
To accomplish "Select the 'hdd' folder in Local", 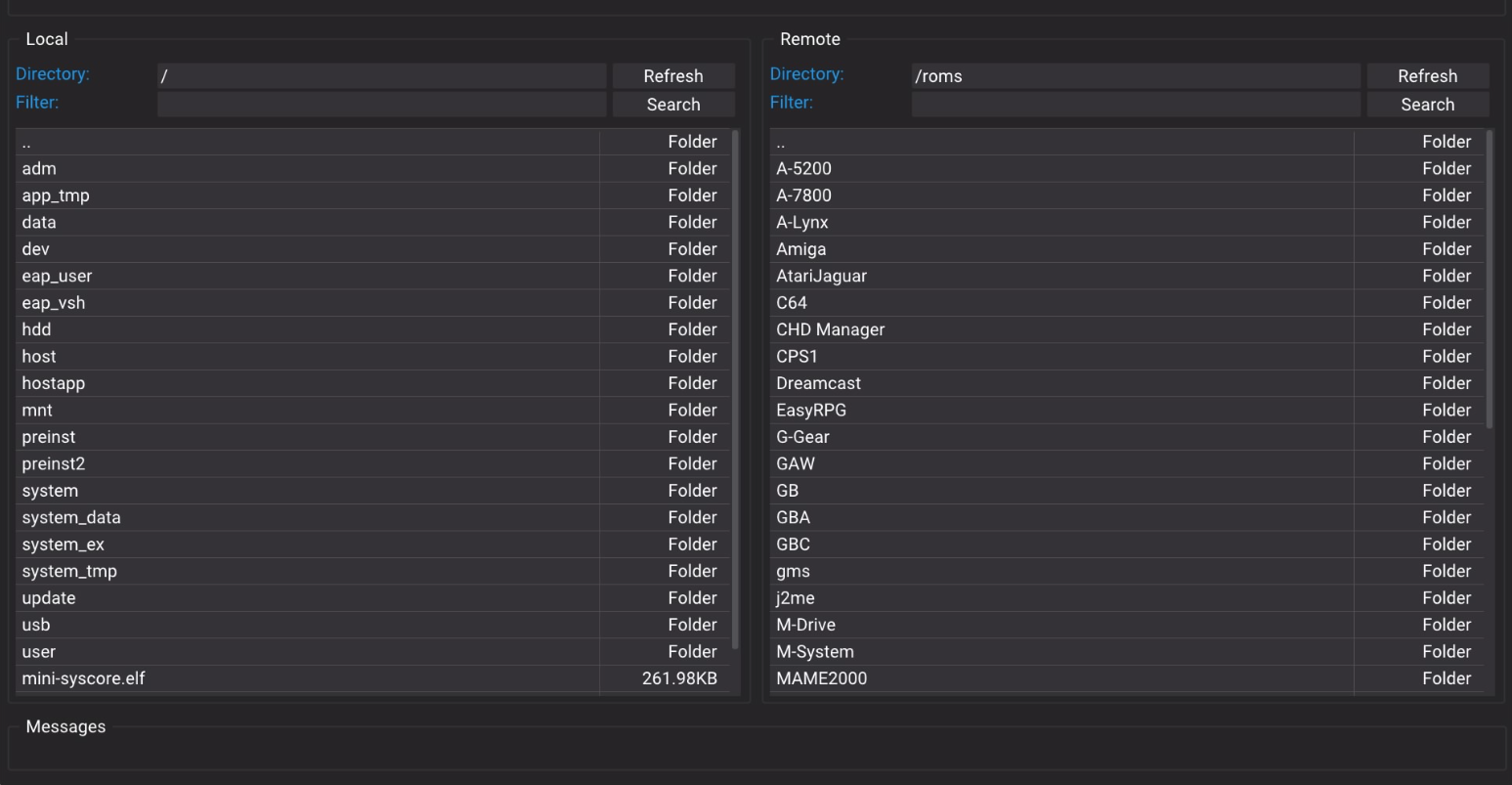I will pos(373,329).
